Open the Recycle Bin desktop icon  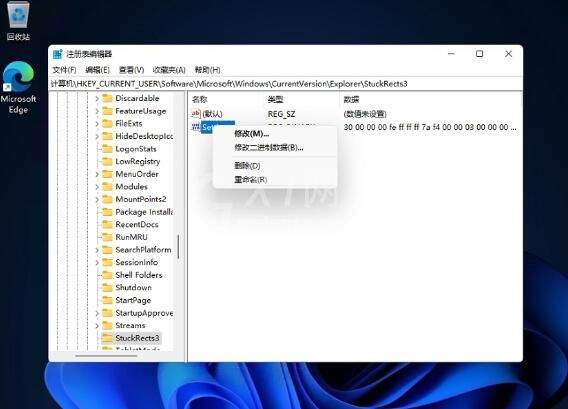[x=18, y=20]
